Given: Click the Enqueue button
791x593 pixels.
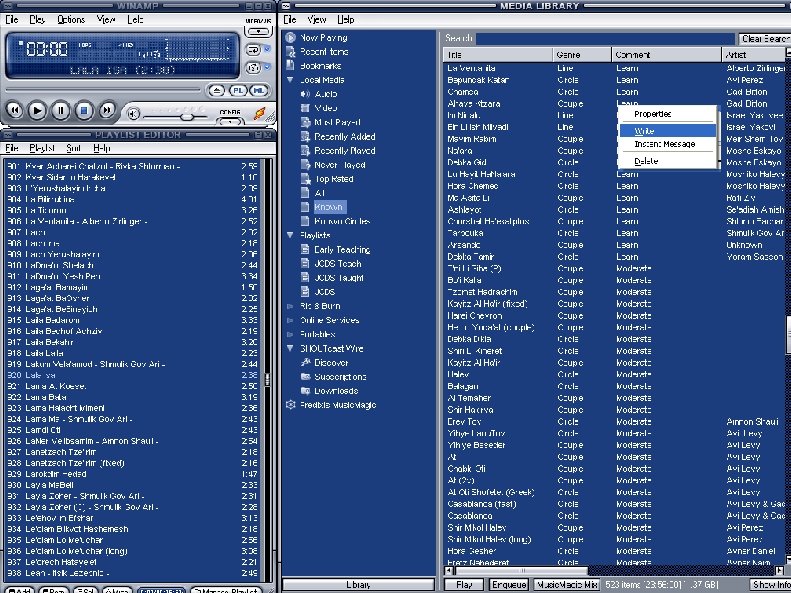Looking at the screenshot, I should (508, 585).
